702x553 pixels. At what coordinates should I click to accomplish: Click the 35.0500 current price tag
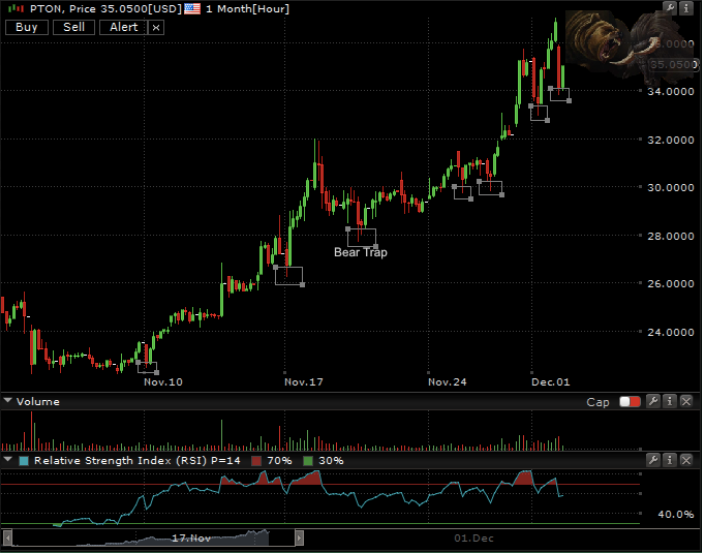tap(674, 65)
